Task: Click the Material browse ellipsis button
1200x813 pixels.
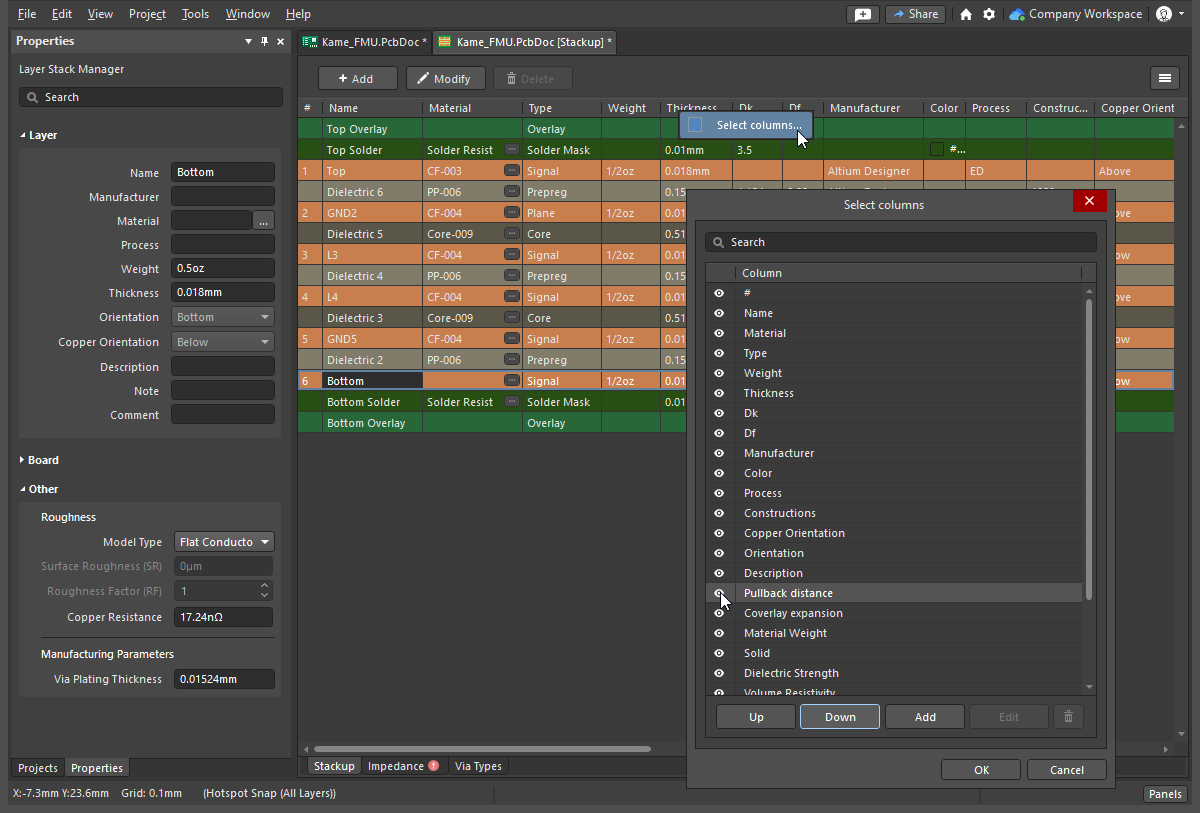Action: tap(263, 221)
